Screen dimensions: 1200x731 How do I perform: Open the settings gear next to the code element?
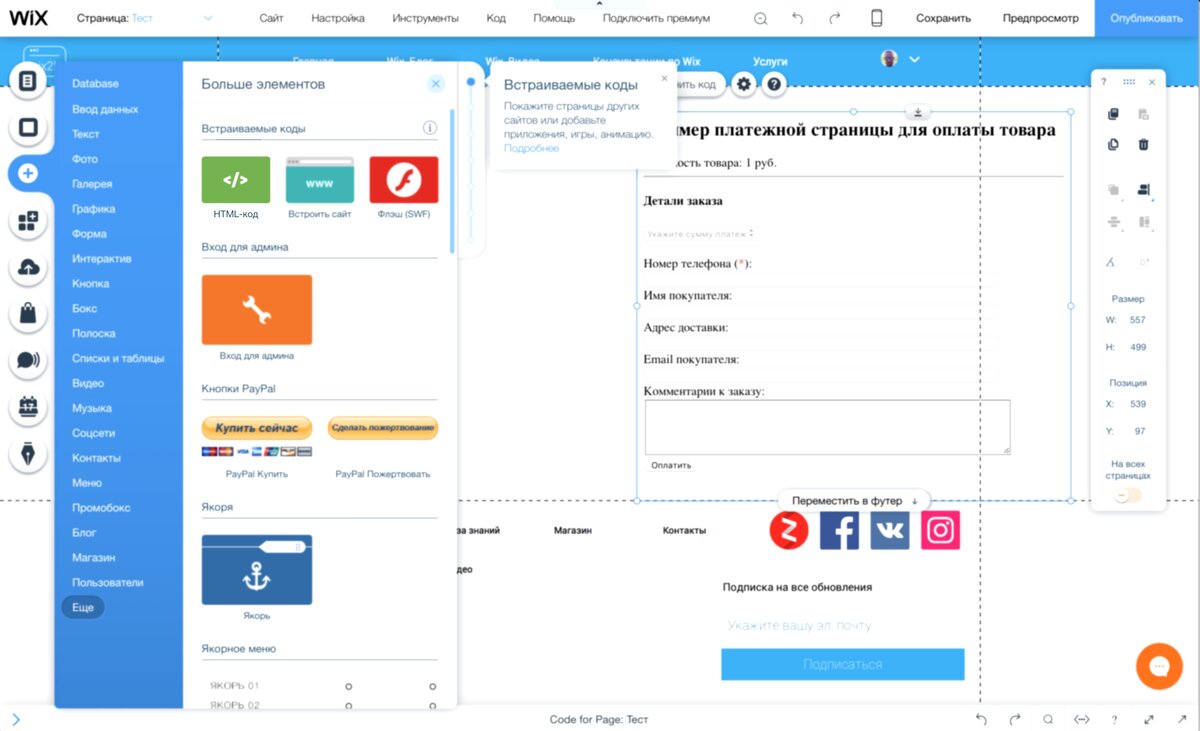tap(744, 84)
